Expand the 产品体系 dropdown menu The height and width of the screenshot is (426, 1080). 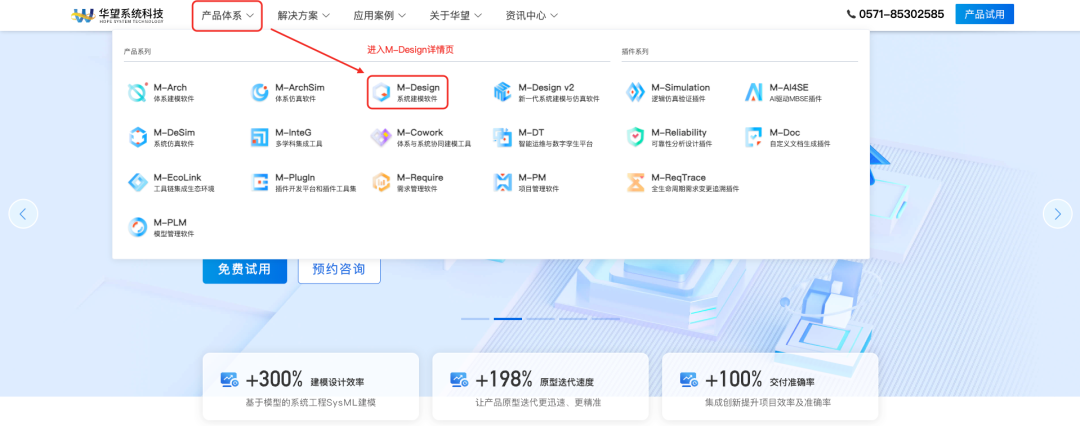point(227,15)
